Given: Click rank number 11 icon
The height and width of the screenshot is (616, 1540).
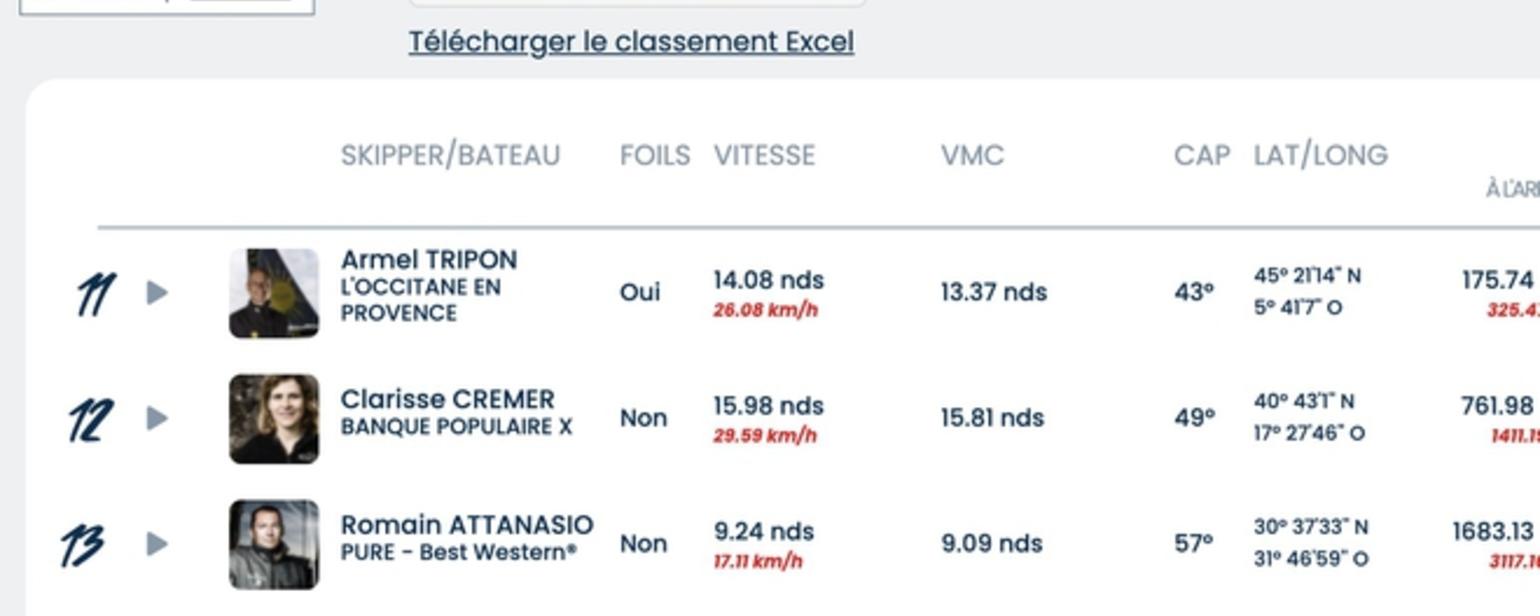Looking at the screenshot, I should coord(96,295).
